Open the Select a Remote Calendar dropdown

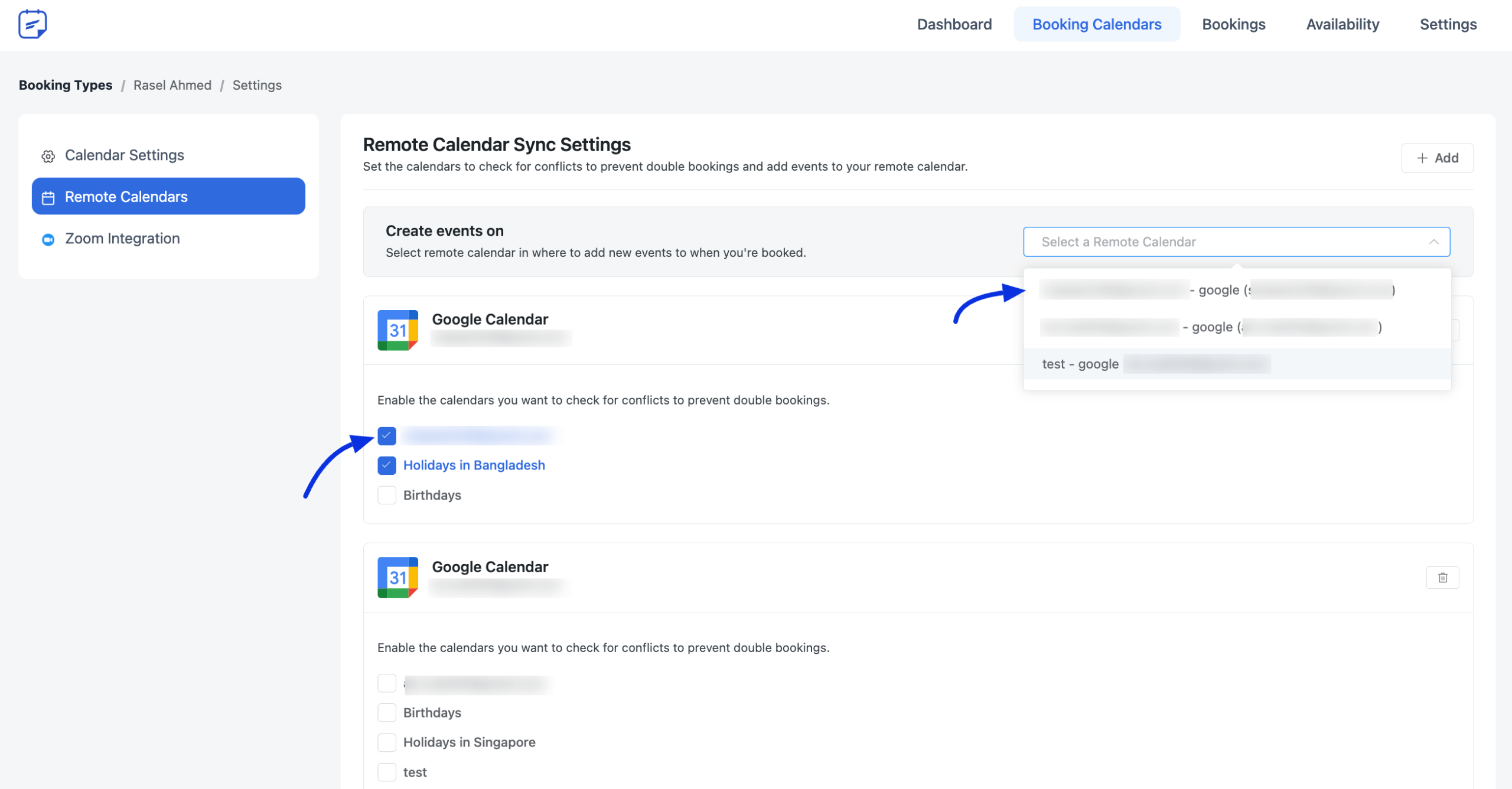[x=1236, y=242]
